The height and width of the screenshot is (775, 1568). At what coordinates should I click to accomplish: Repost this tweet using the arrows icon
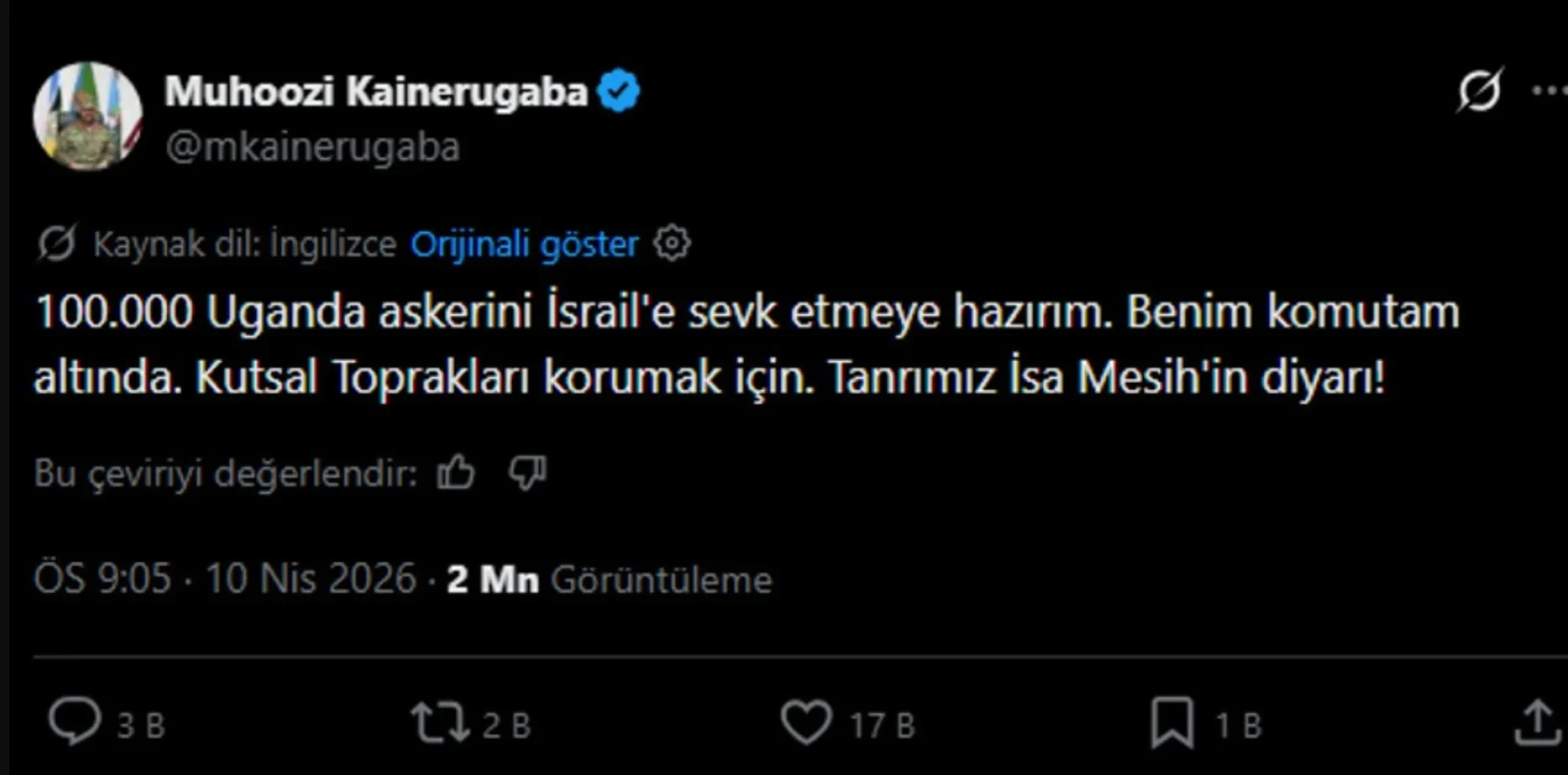(x=439, y=723)
